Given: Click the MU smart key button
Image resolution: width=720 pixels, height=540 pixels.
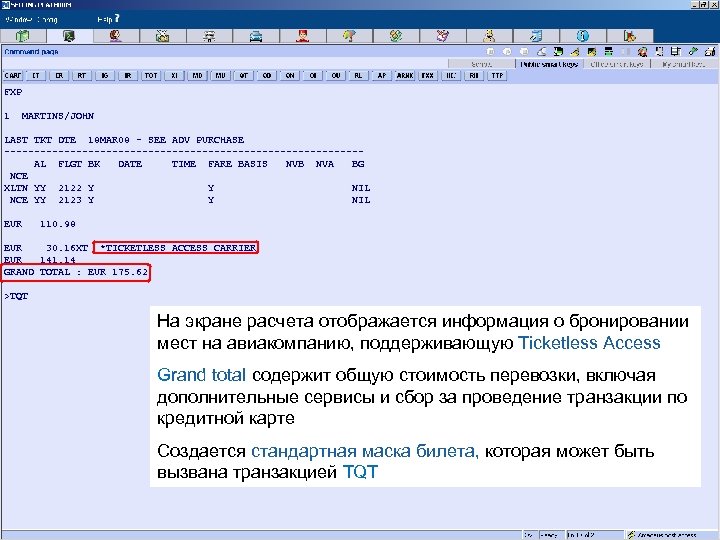Looking at the screenshot, I should (x=220, y=75).
